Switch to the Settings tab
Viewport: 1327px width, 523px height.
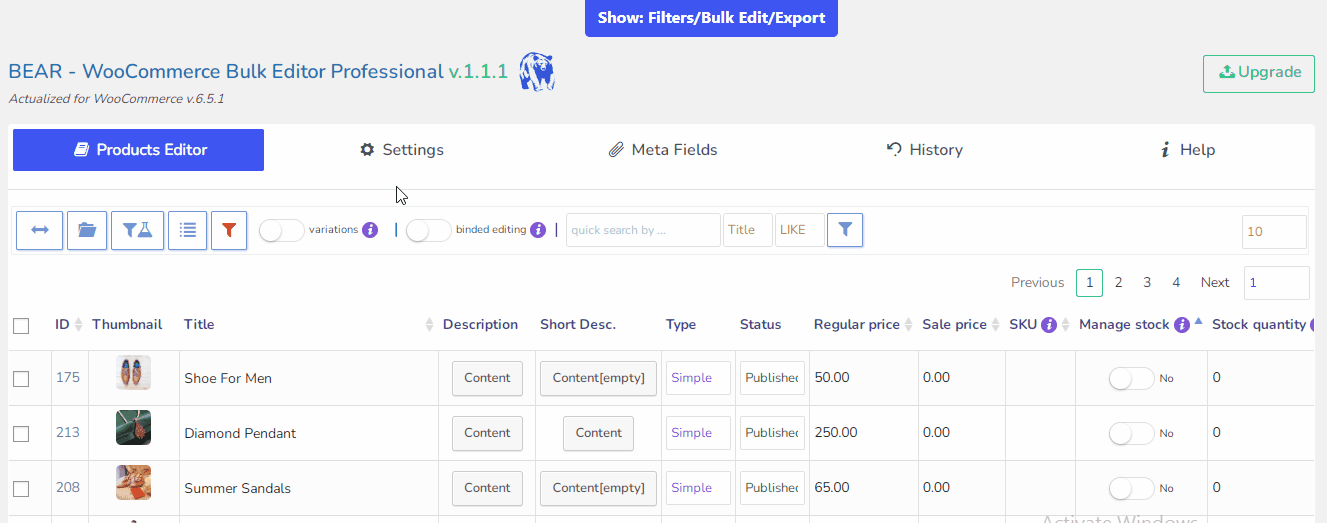(x=401, y=150)
